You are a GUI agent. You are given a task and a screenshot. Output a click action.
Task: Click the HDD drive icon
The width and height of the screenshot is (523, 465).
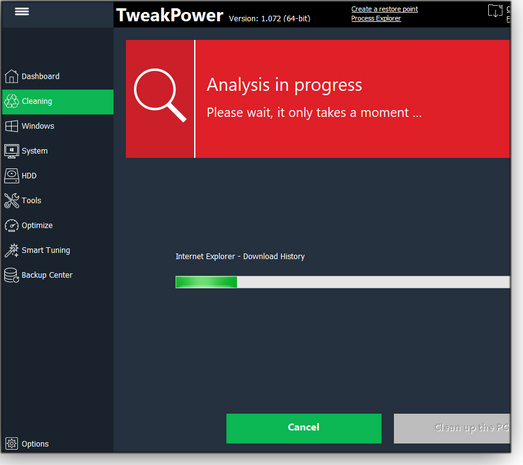pyautogui.click(x=11, y=176)
